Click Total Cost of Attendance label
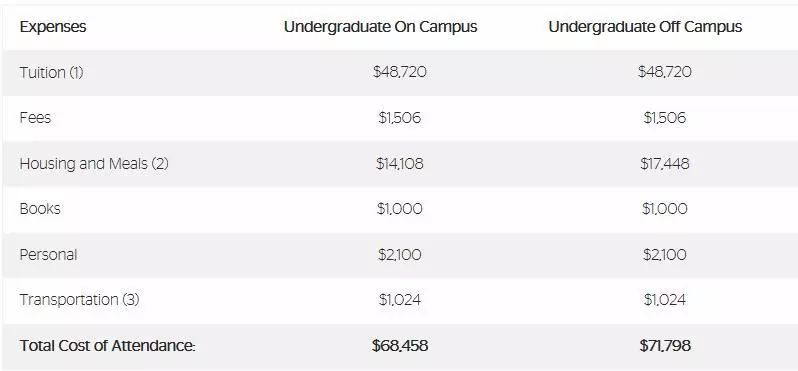Viewport: 798px width, 371px height. click(107, 346)
